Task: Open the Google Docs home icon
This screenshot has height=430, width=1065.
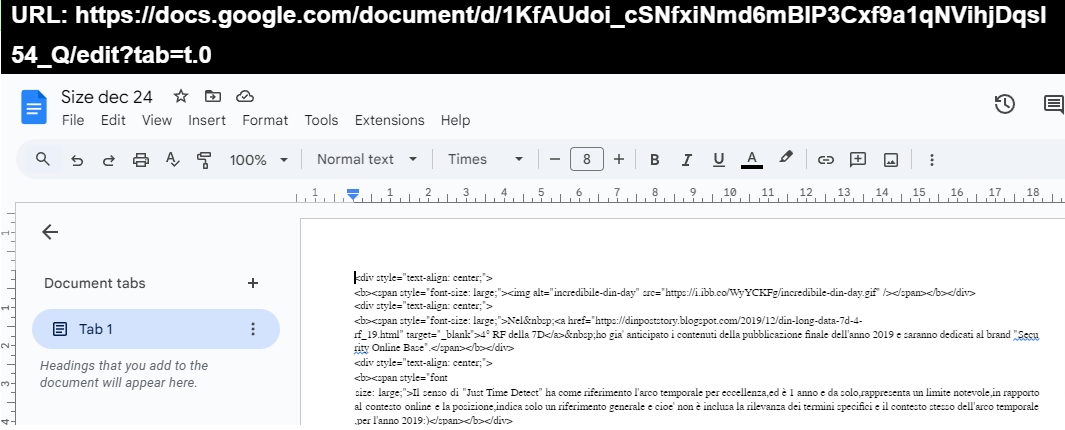Action: click(x=34, y=107)
